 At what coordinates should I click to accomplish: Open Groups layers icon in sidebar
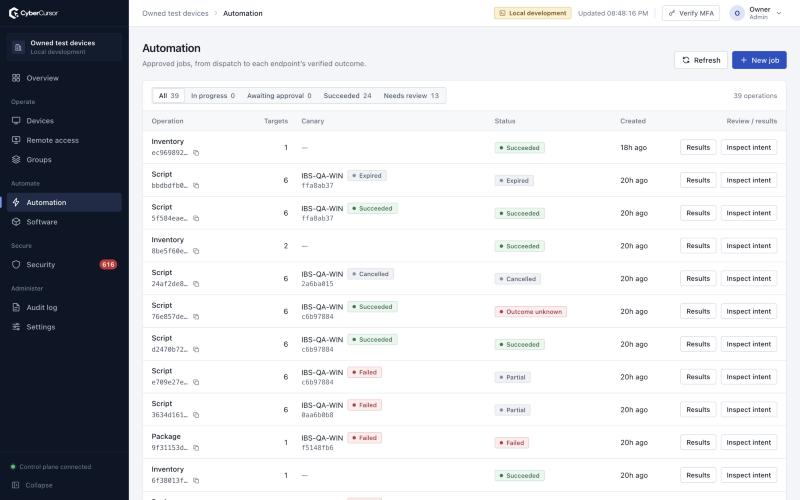tap(16, 160)
